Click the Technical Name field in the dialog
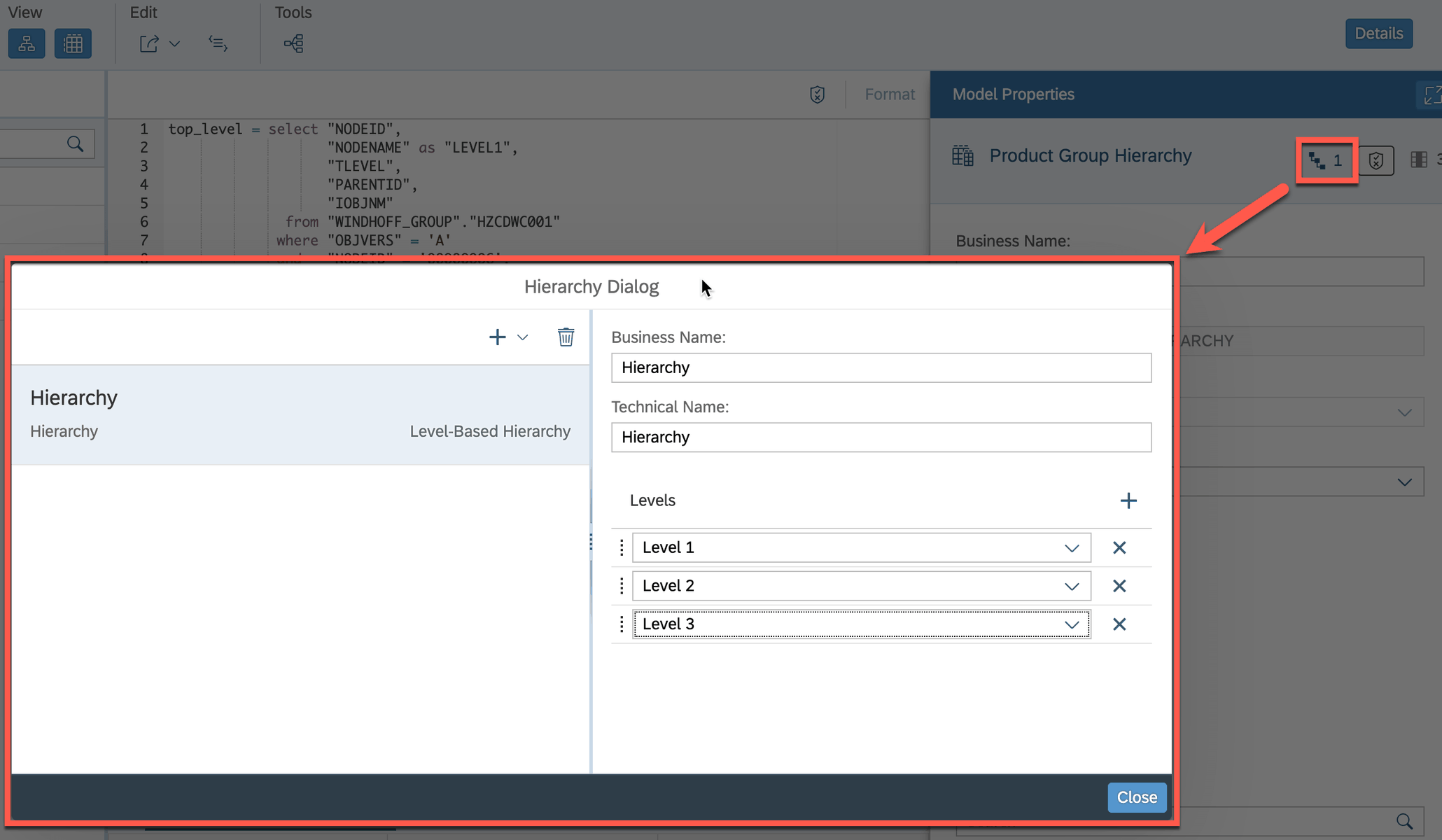Image resolution: width=1442 pixels, height=840 pixels. coord(881,437)
